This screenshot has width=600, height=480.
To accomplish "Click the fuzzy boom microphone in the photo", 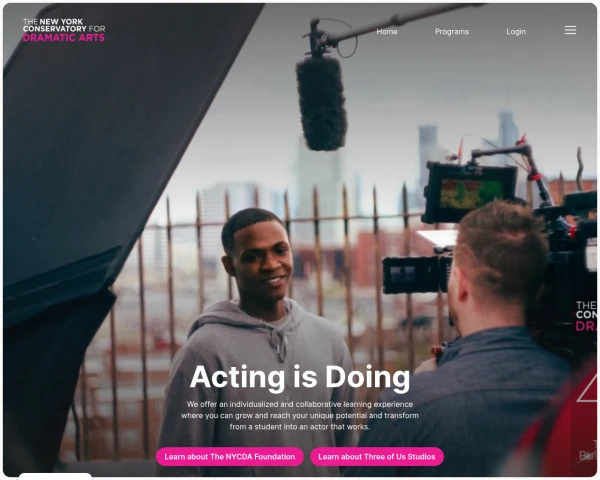I will (x=321, y=103).
